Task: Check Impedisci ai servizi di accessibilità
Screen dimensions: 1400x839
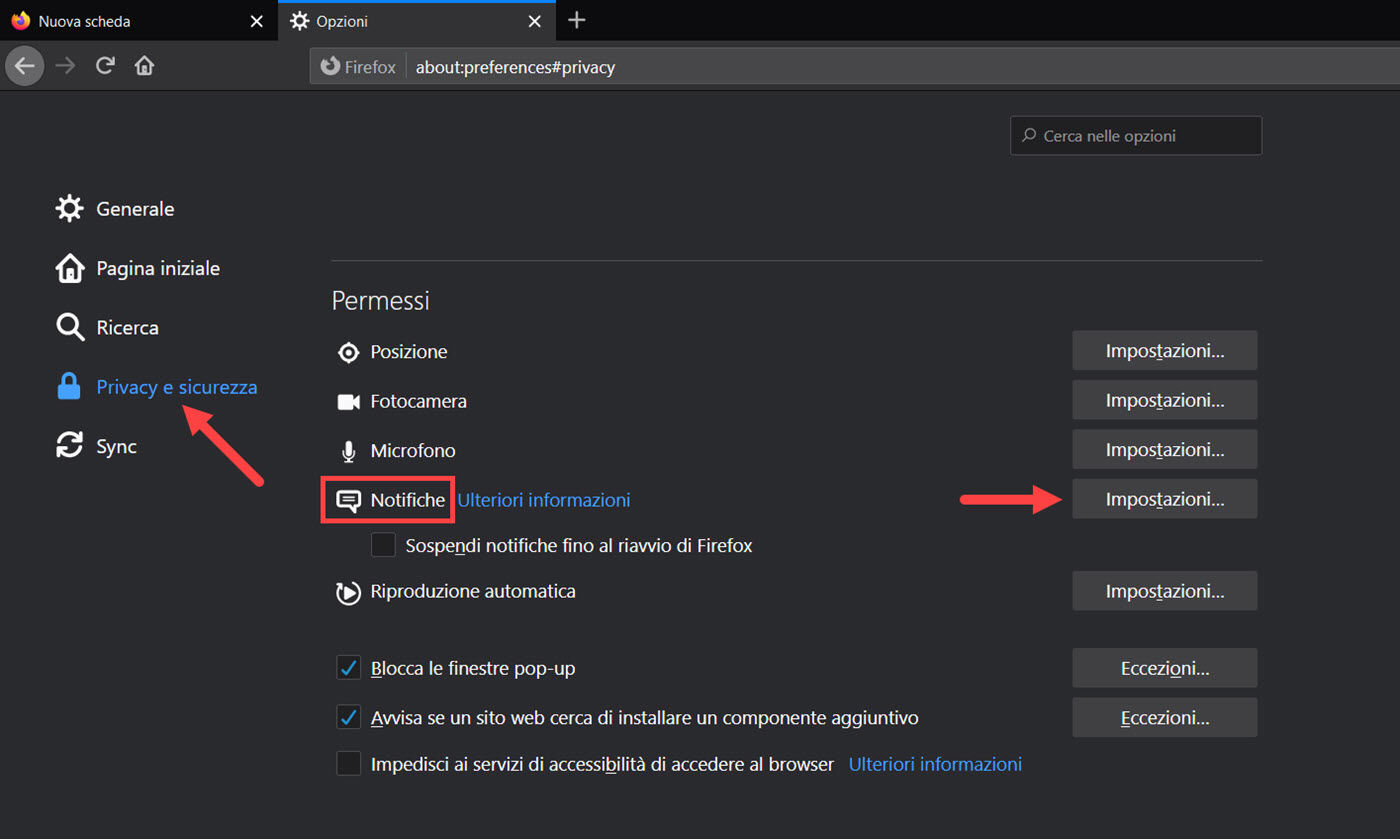Action: [x=348, y=764]
